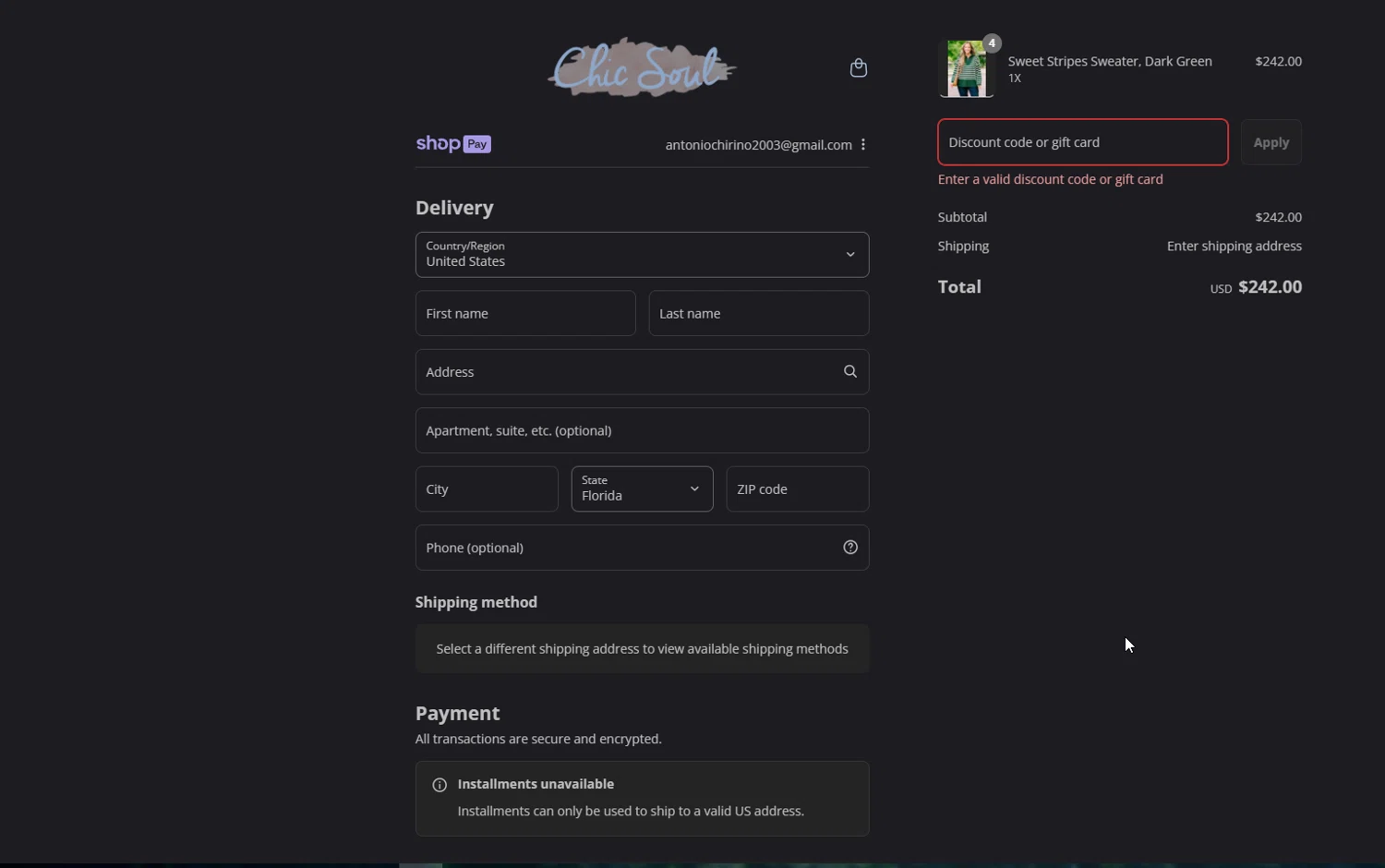This screenshot has height=868, width=1385.
Task: Focus the Discount code or gift card field
Action: pos(1082,142)
